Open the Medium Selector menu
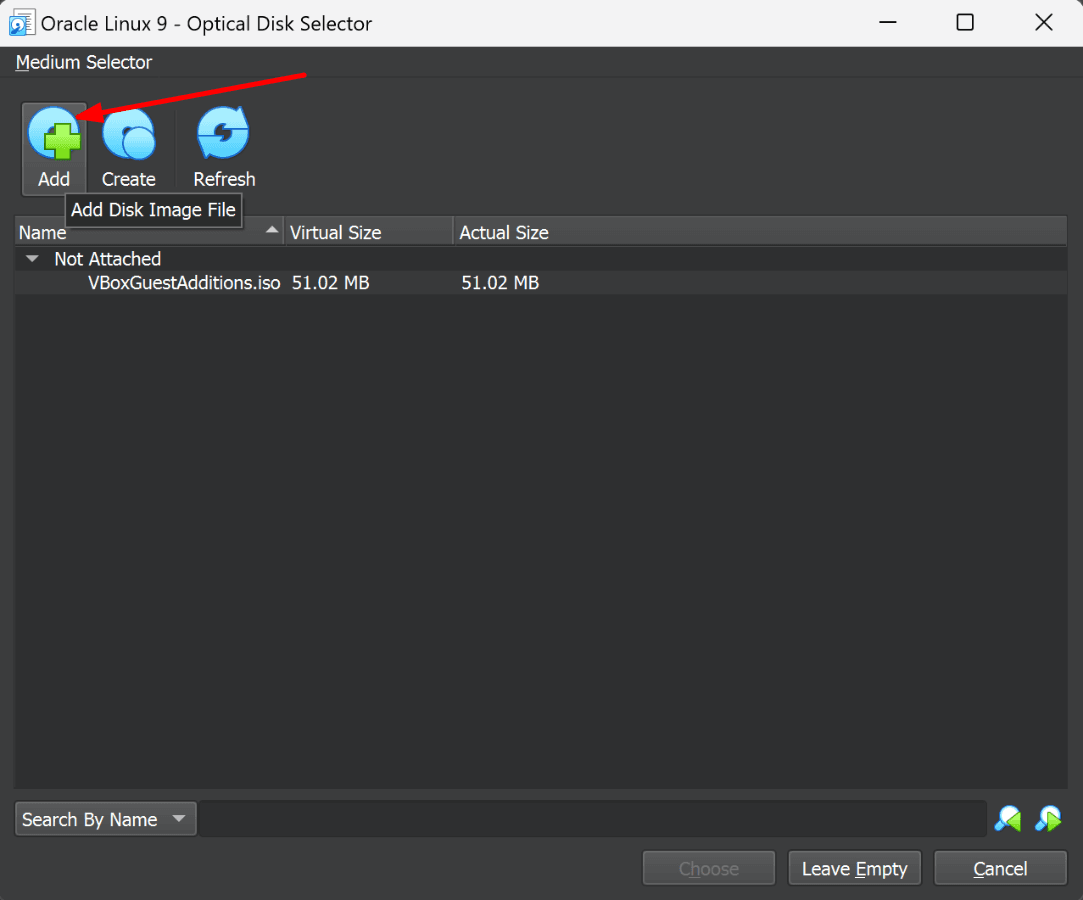Screen dimensions: 1083x900 point(83,61)
